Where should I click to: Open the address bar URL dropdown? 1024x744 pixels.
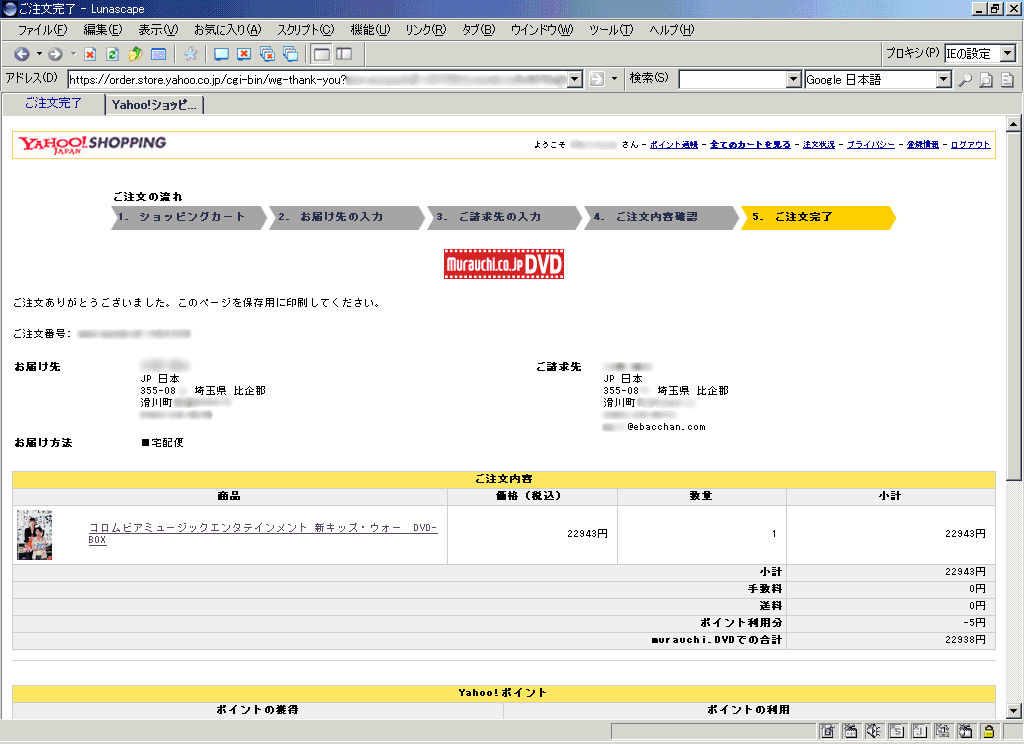pos(575,79)
